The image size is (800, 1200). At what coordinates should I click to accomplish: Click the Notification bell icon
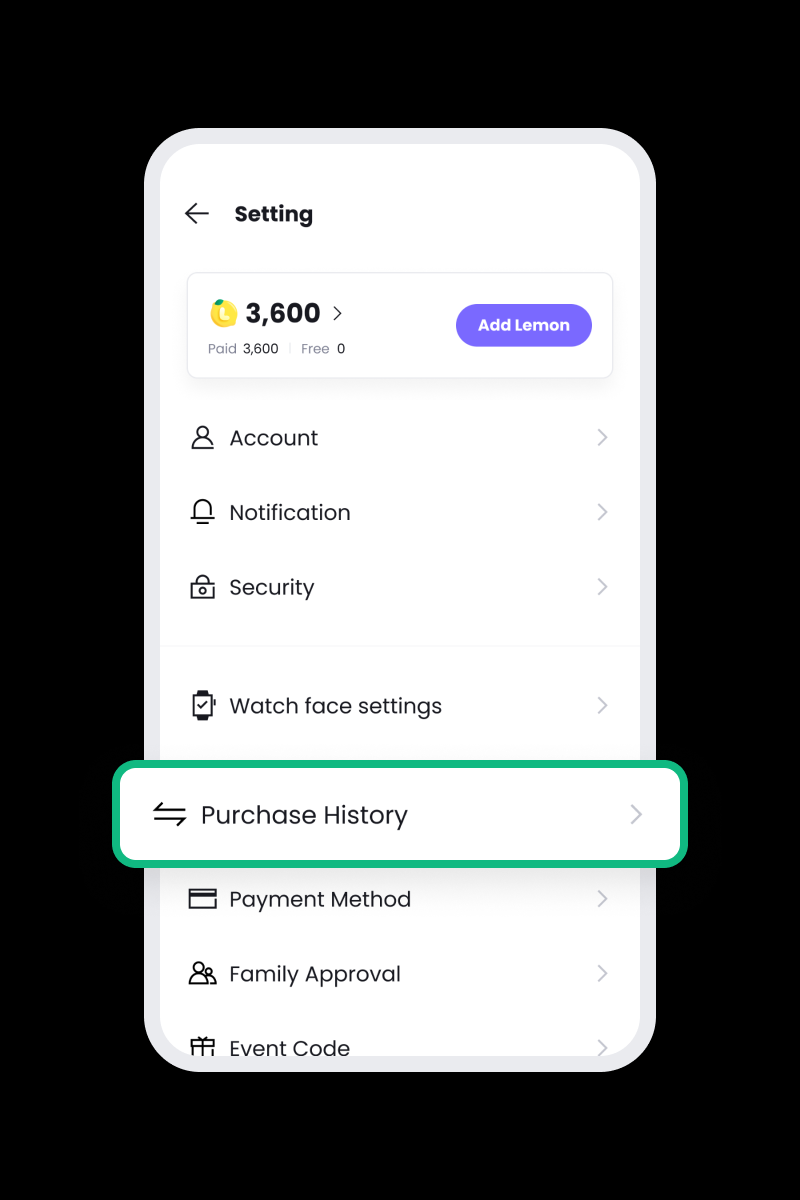202,512
